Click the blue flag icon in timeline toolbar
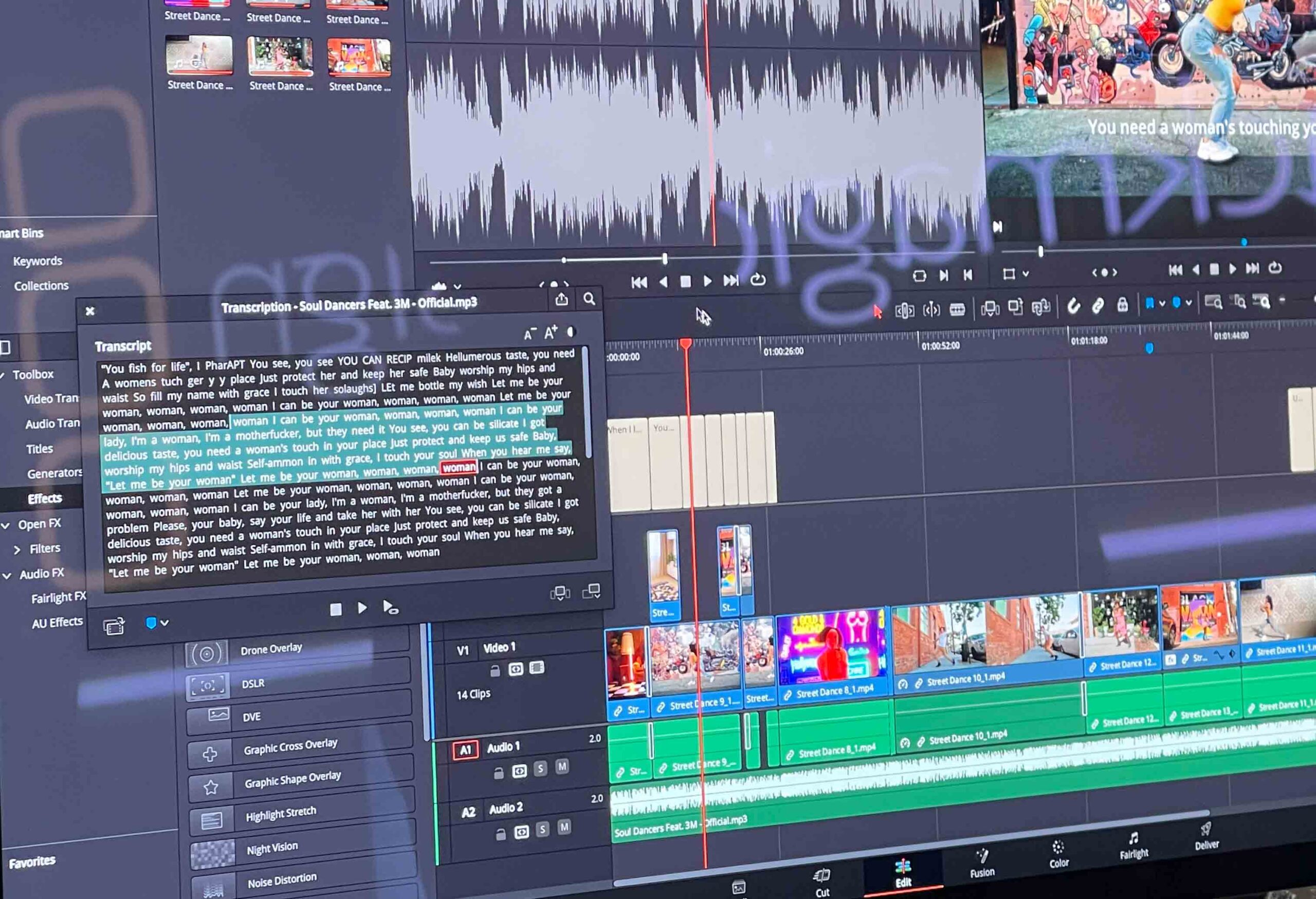The height and width of the screenshot is (899, 1316). (1149, 303)
